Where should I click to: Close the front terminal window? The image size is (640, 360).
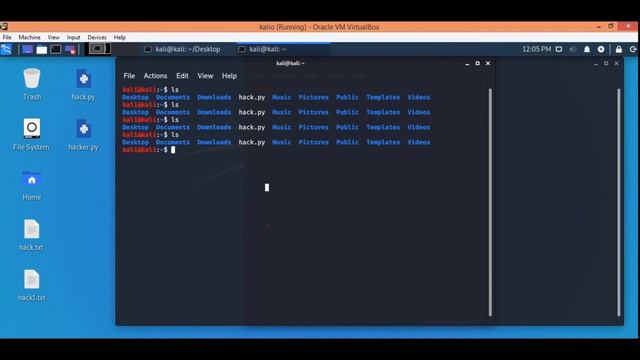point(488,63)
